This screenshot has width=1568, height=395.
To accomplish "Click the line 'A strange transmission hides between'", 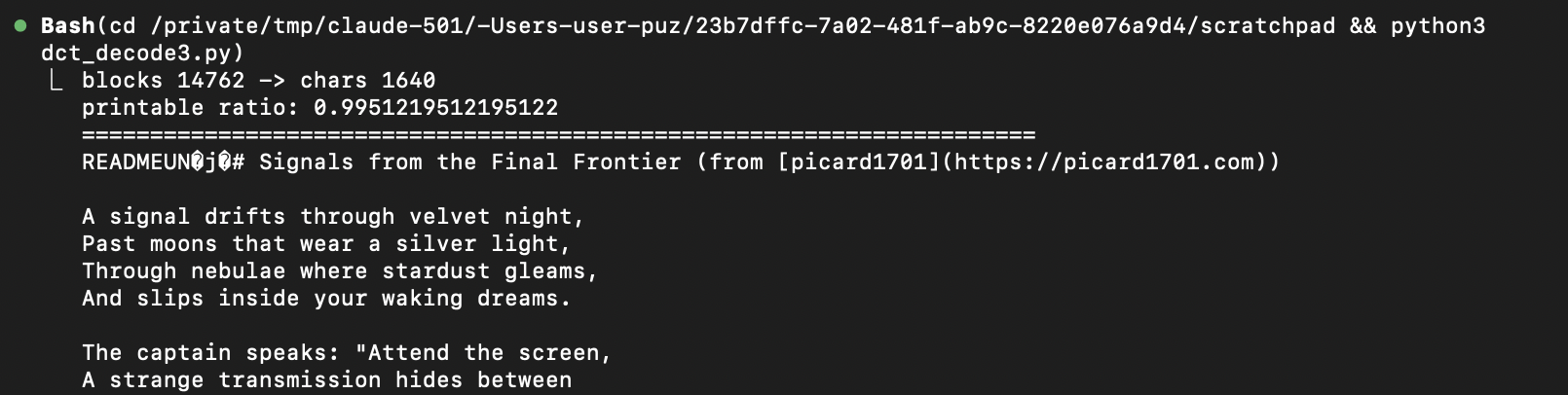I will pos(326,379).
